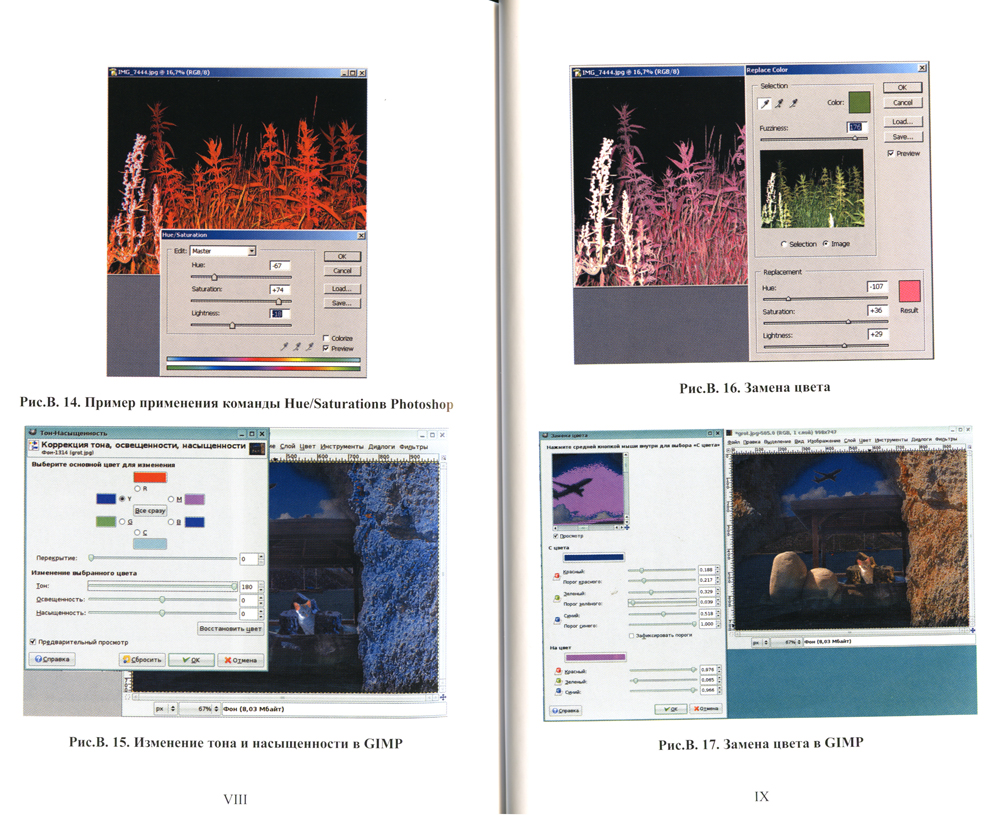Screen dimensions: 1000x815
Task: Click the pink Result color swatch
Action: click(908, 291)
